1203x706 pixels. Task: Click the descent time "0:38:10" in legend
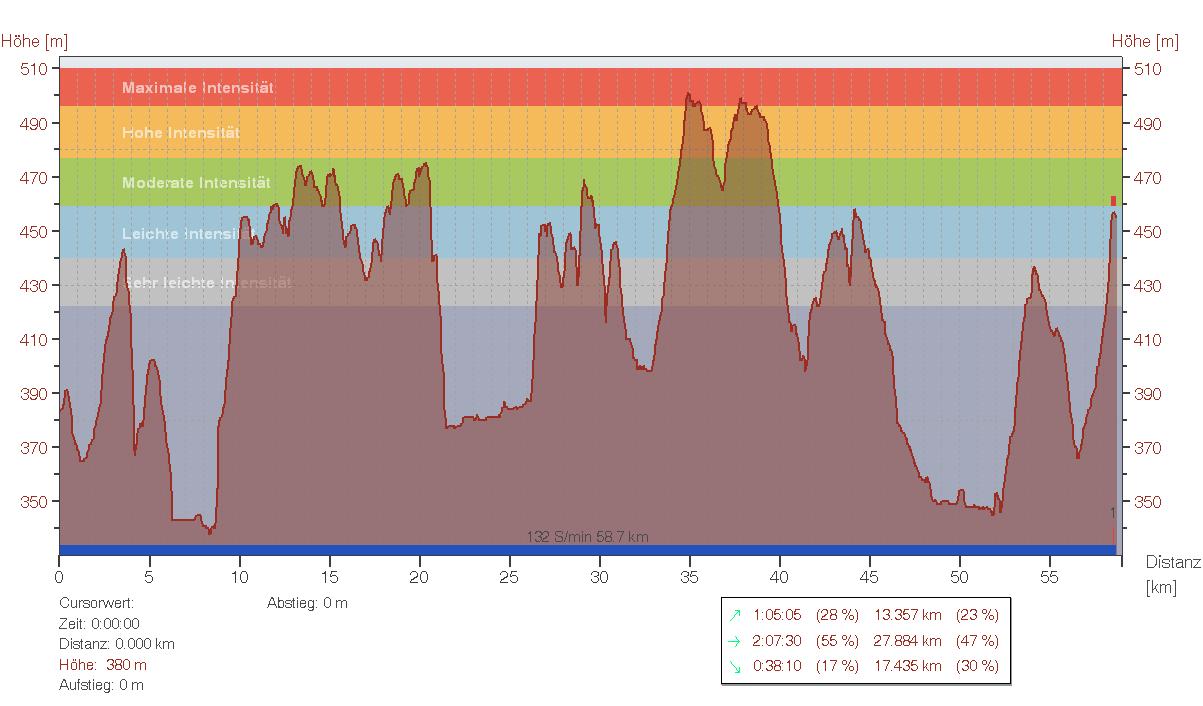click(x=777, y=666)
